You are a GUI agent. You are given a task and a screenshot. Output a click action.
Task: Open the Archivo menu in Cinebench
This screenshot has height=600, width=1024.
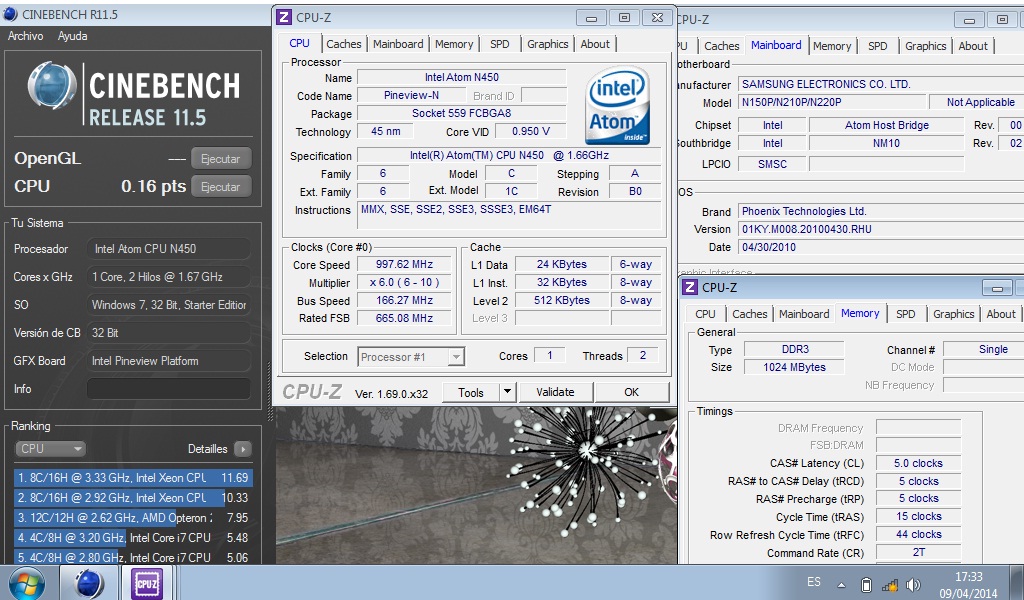click(25, 36)
